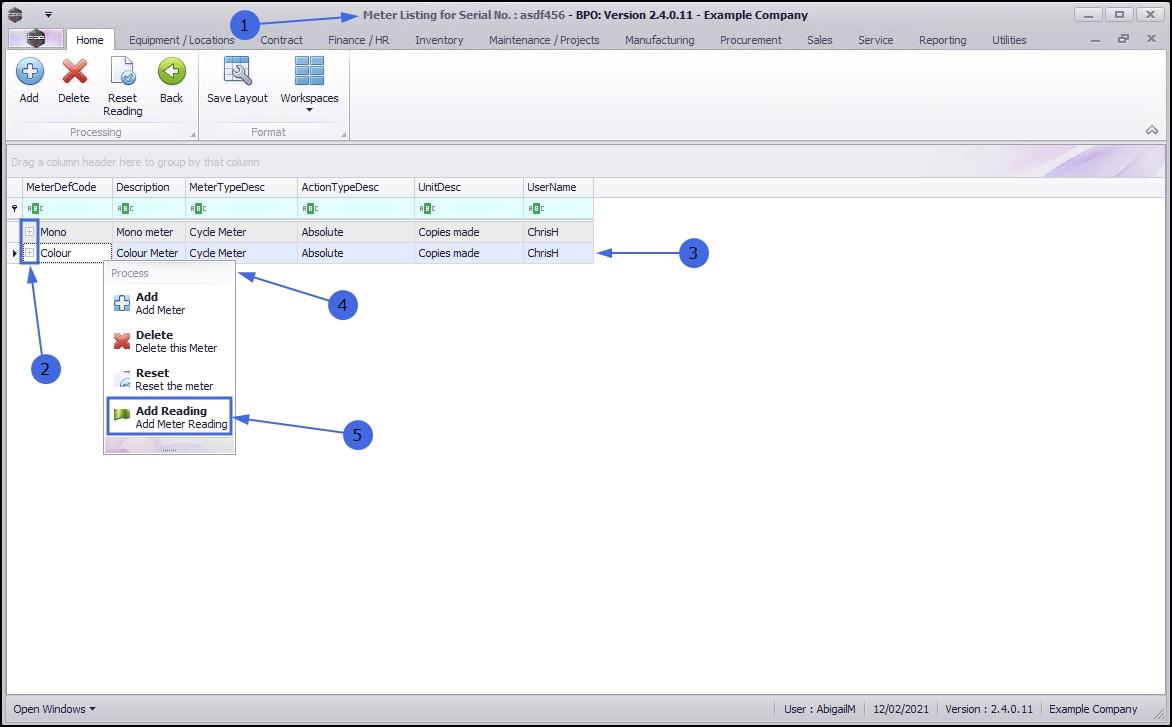This screenshot has height=727, width=1172.
Task: Open the Procurement tab
Action: (751, 40)
